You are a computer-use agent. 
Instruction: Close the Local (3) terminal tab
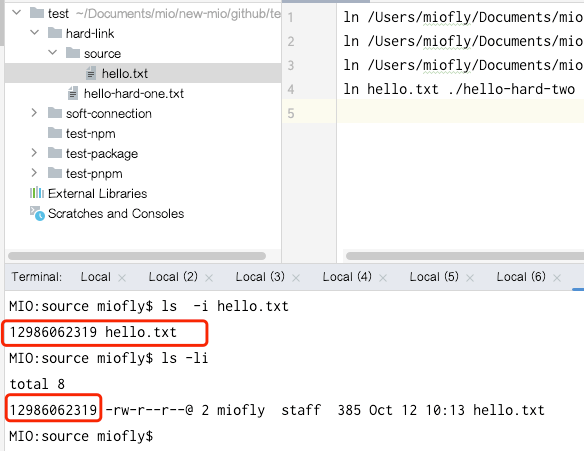click(296, 278)
